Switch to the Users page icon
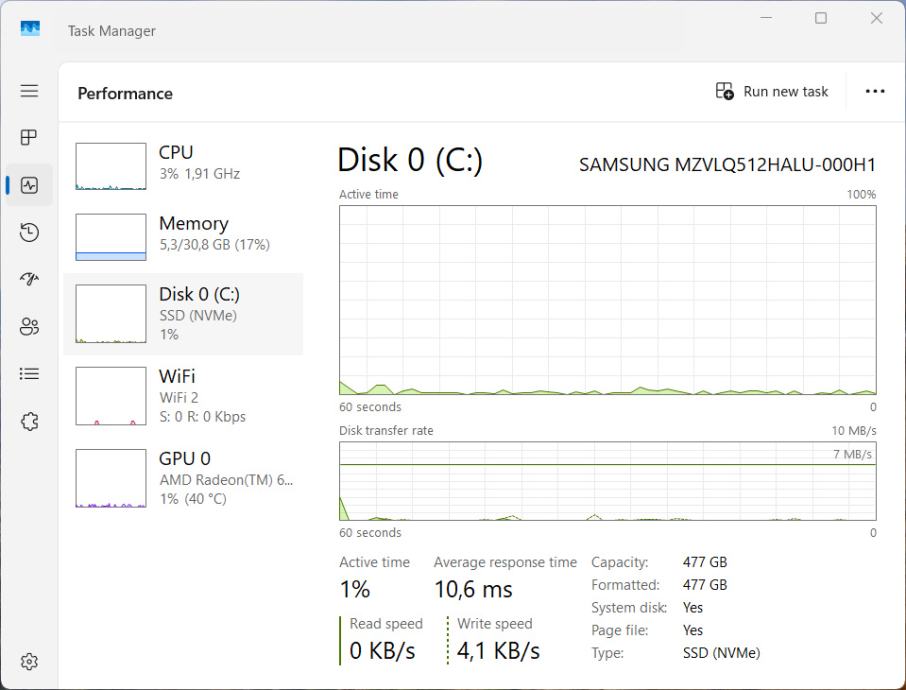Viewport: 906px width, 690px height. click(x=29, y=326)
